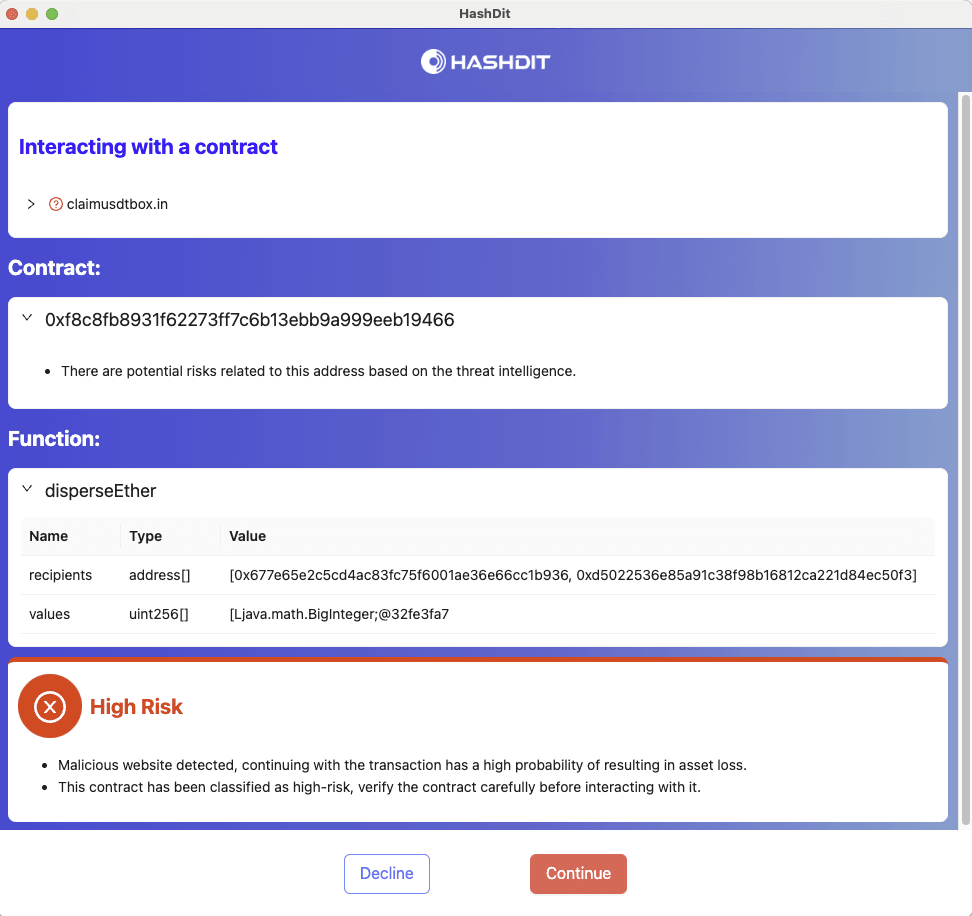
Task: Expand the claimusdtbox.in site details
Action: click(31, 204)
